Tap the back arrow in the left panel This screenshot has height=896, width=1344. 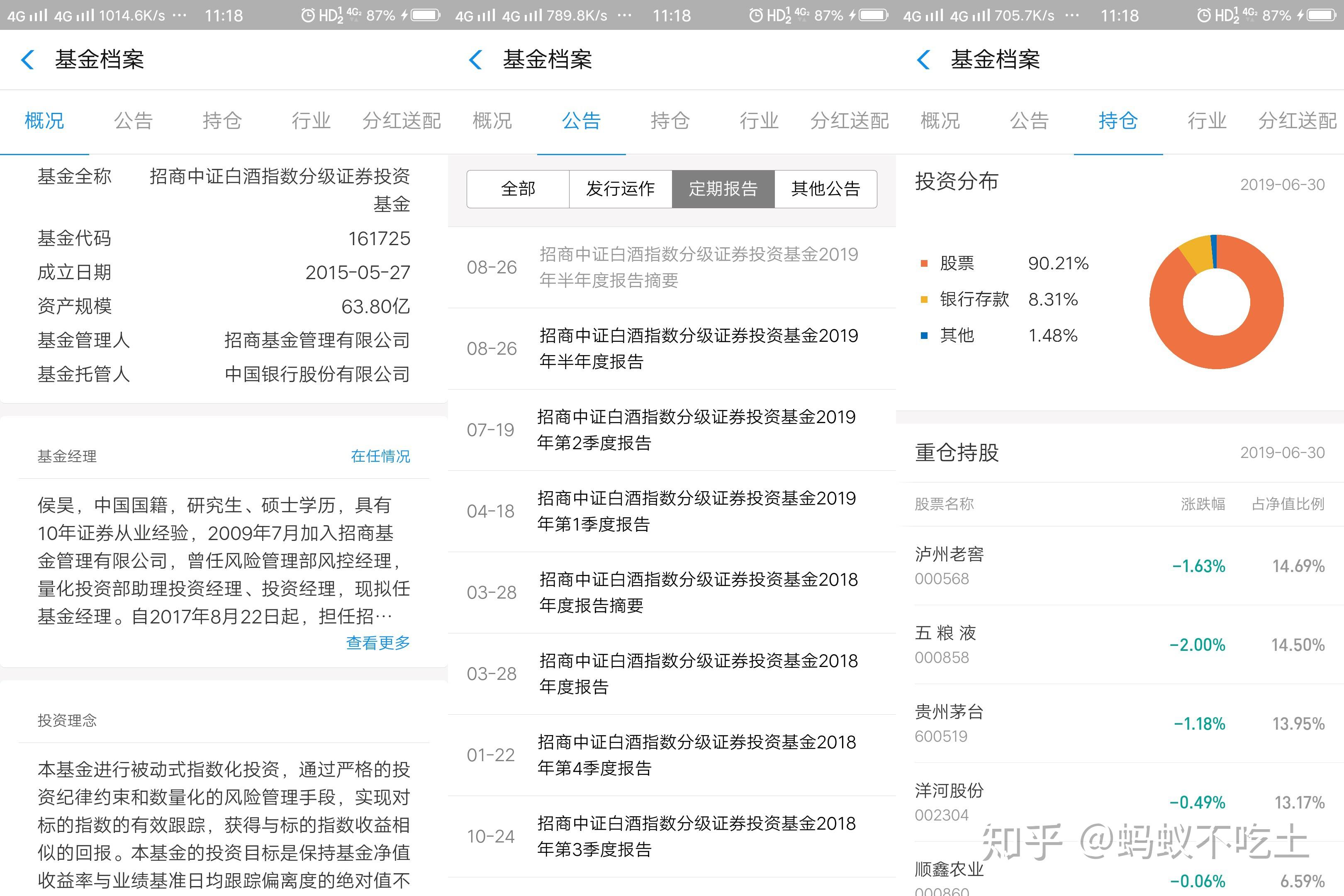27,59
